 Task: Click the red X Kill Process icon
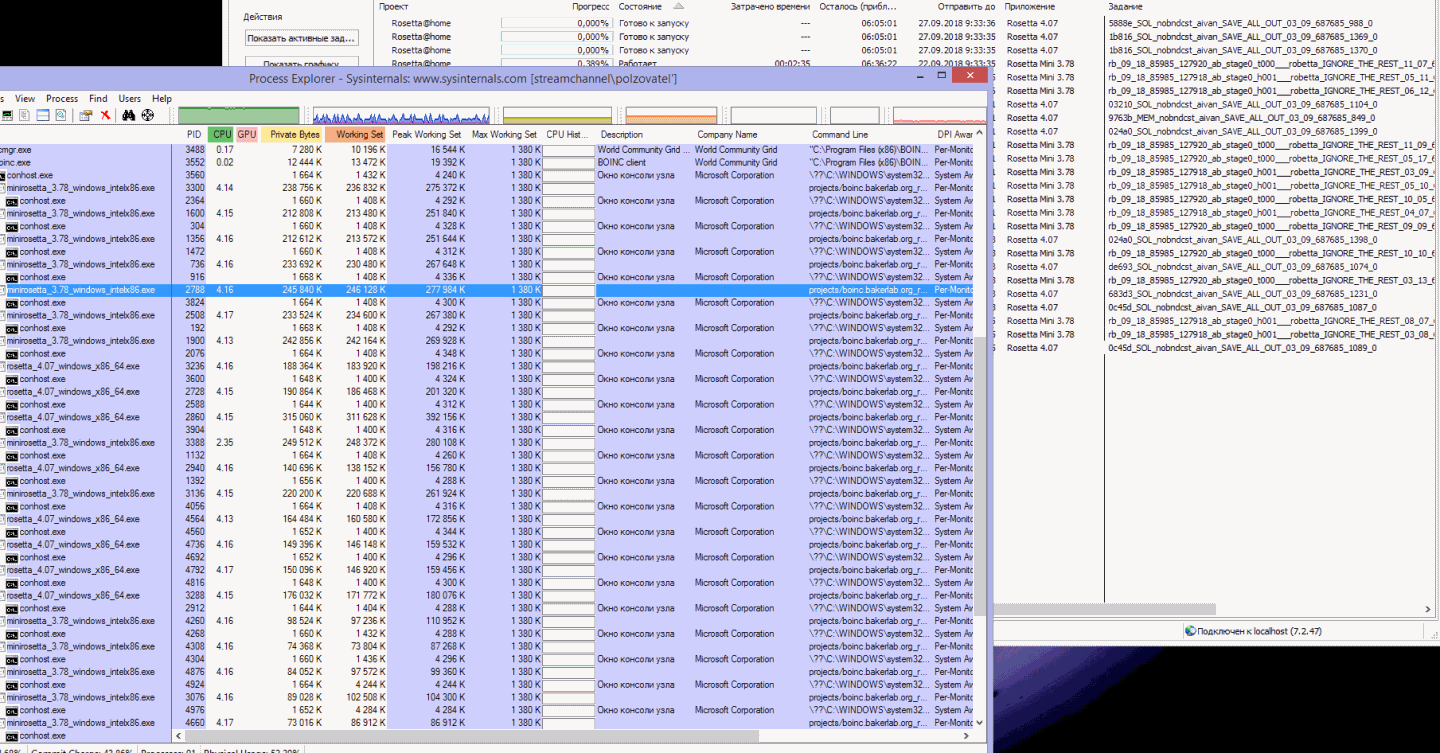click(x=105, y=116)
